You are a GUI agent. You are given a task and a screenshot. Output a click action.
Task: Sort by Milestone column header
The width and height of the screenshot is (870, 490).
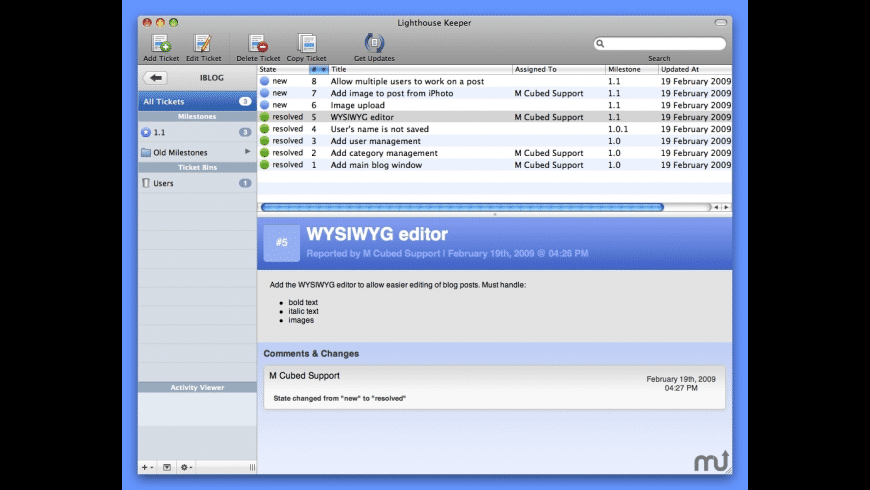click(x=632, y=69)
